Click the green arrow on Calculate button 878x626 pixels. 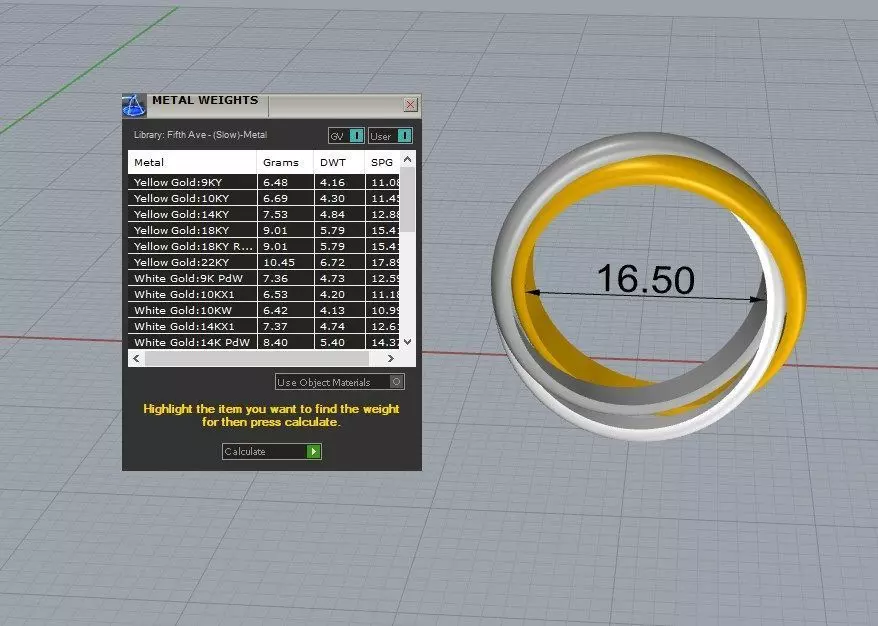coord(314,451)
